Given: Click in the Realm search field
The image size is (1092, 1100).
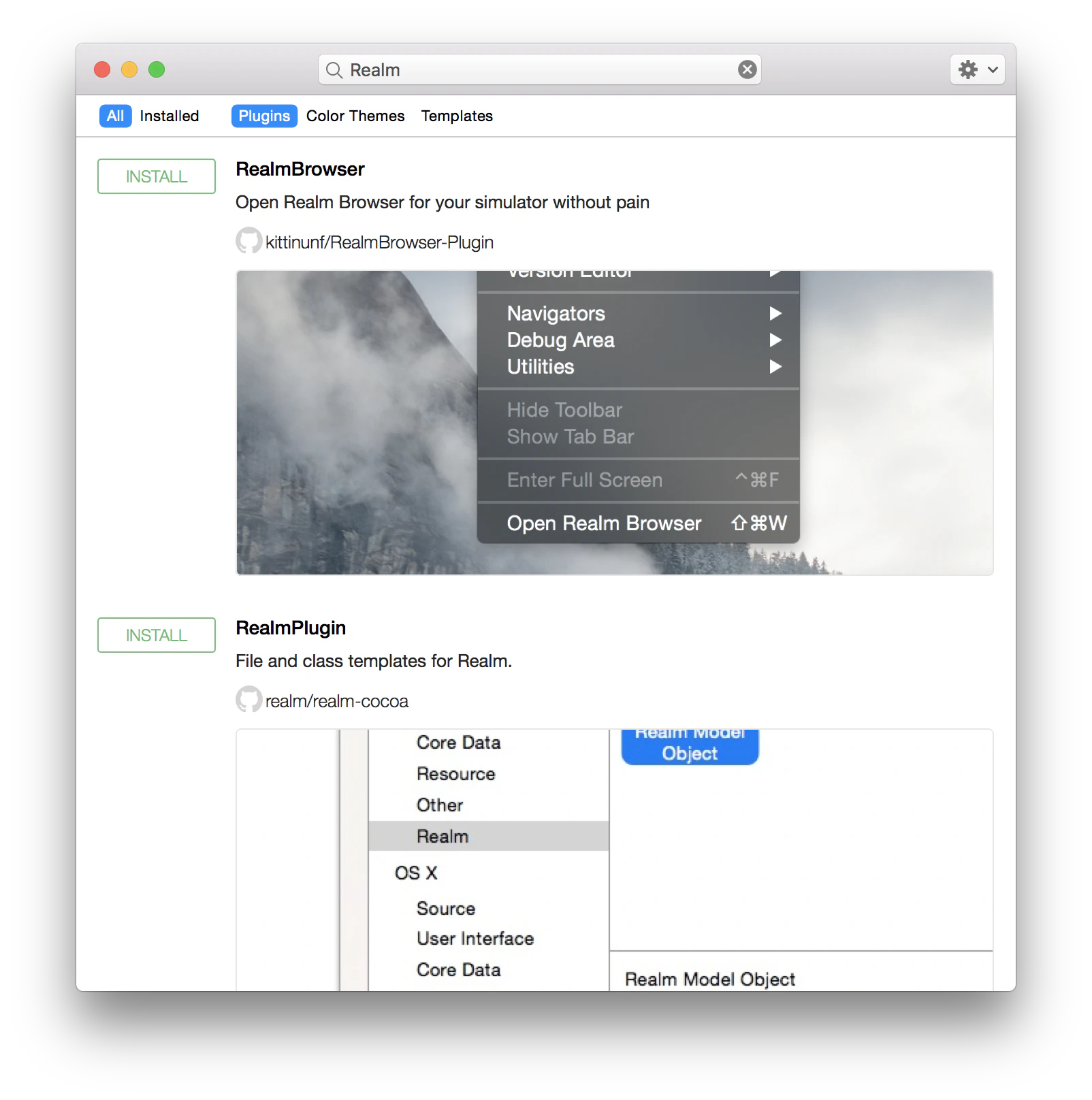Looking at the screenshot, I should [539, 69].
